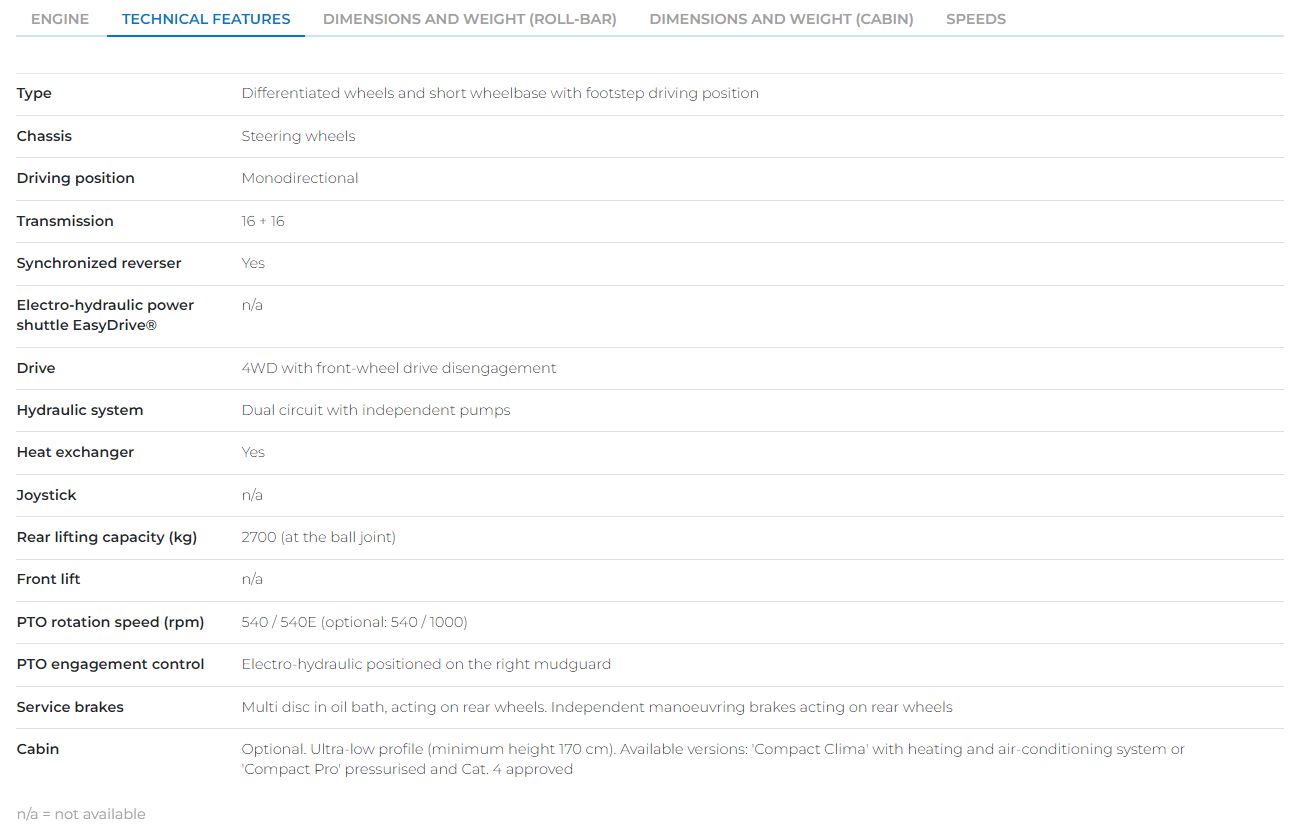
Task: Click the Rear lifting capacity (kg) label
Action: click(x=107, y=537)
